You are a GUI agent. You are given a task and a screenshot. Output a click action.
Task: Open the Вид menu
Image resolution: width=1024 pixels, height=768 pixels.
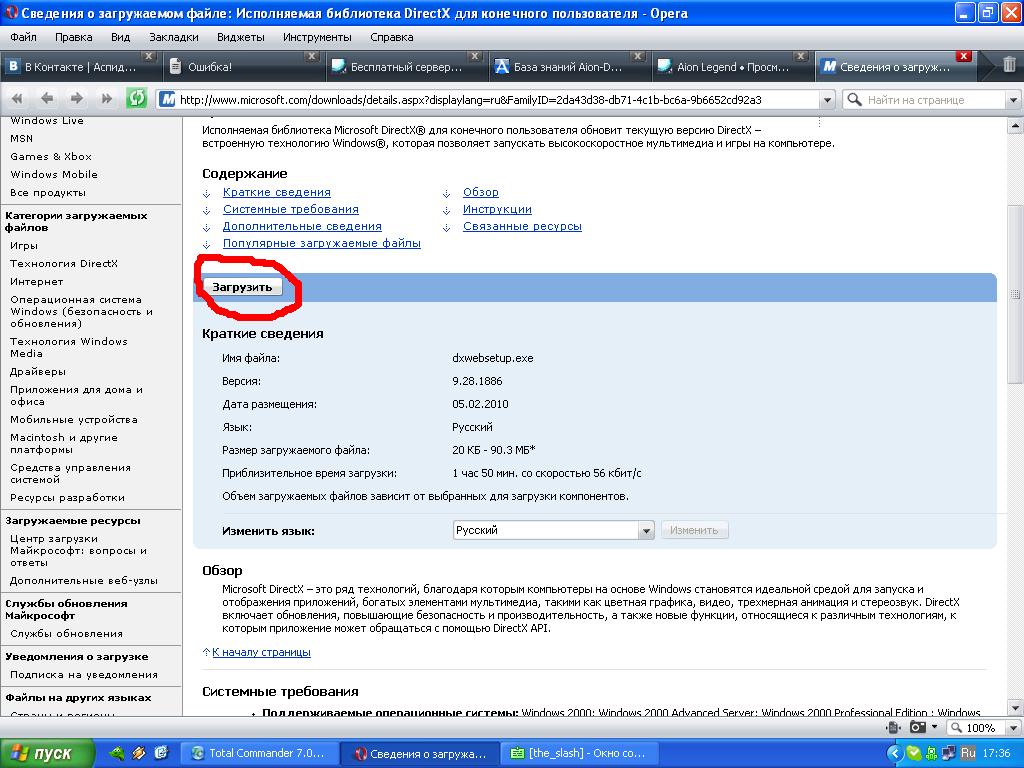click(x=120, y=37)
